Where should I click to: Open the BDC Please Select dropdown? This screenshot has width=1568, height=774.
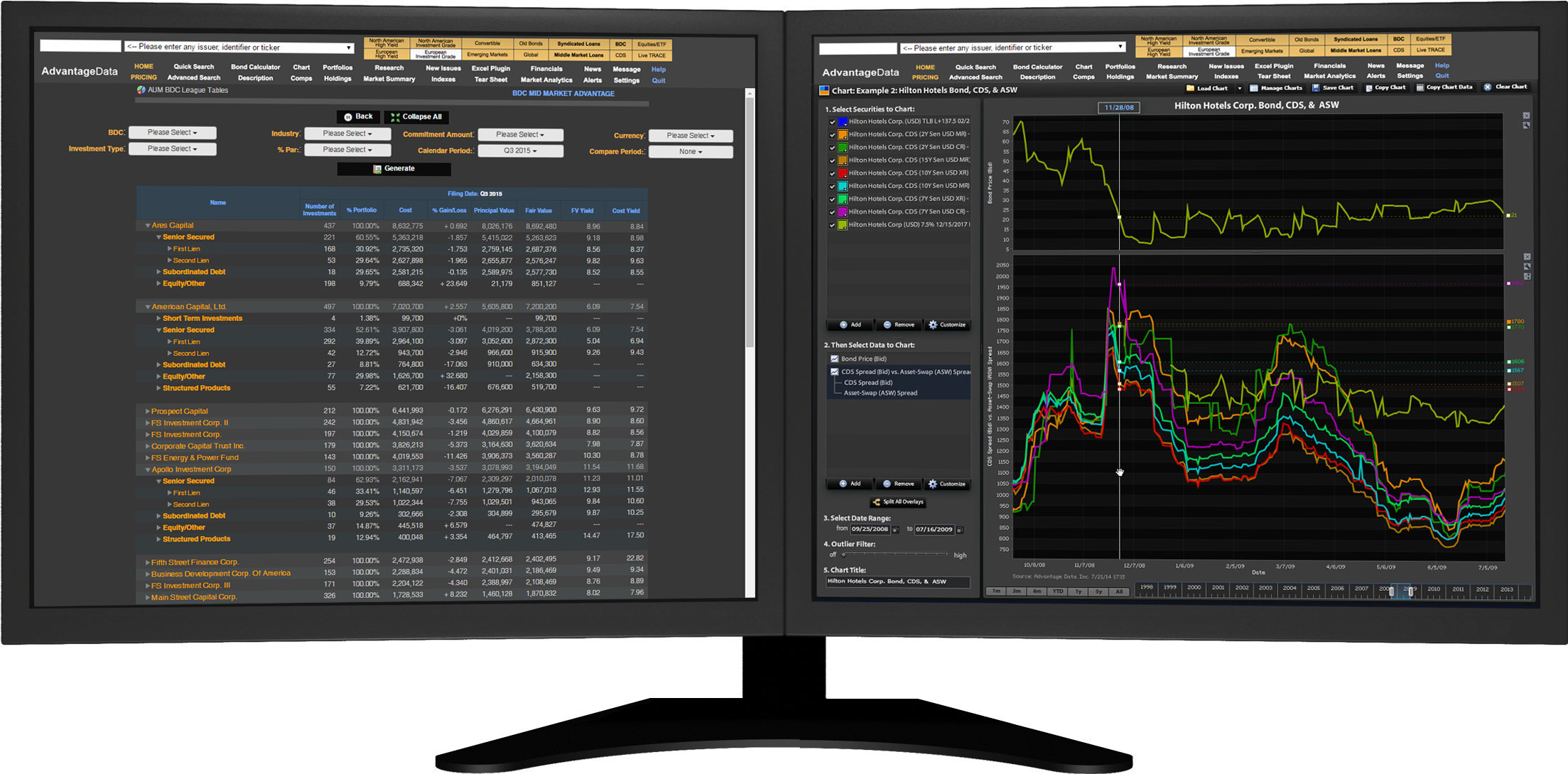click(x=173, y=133)
